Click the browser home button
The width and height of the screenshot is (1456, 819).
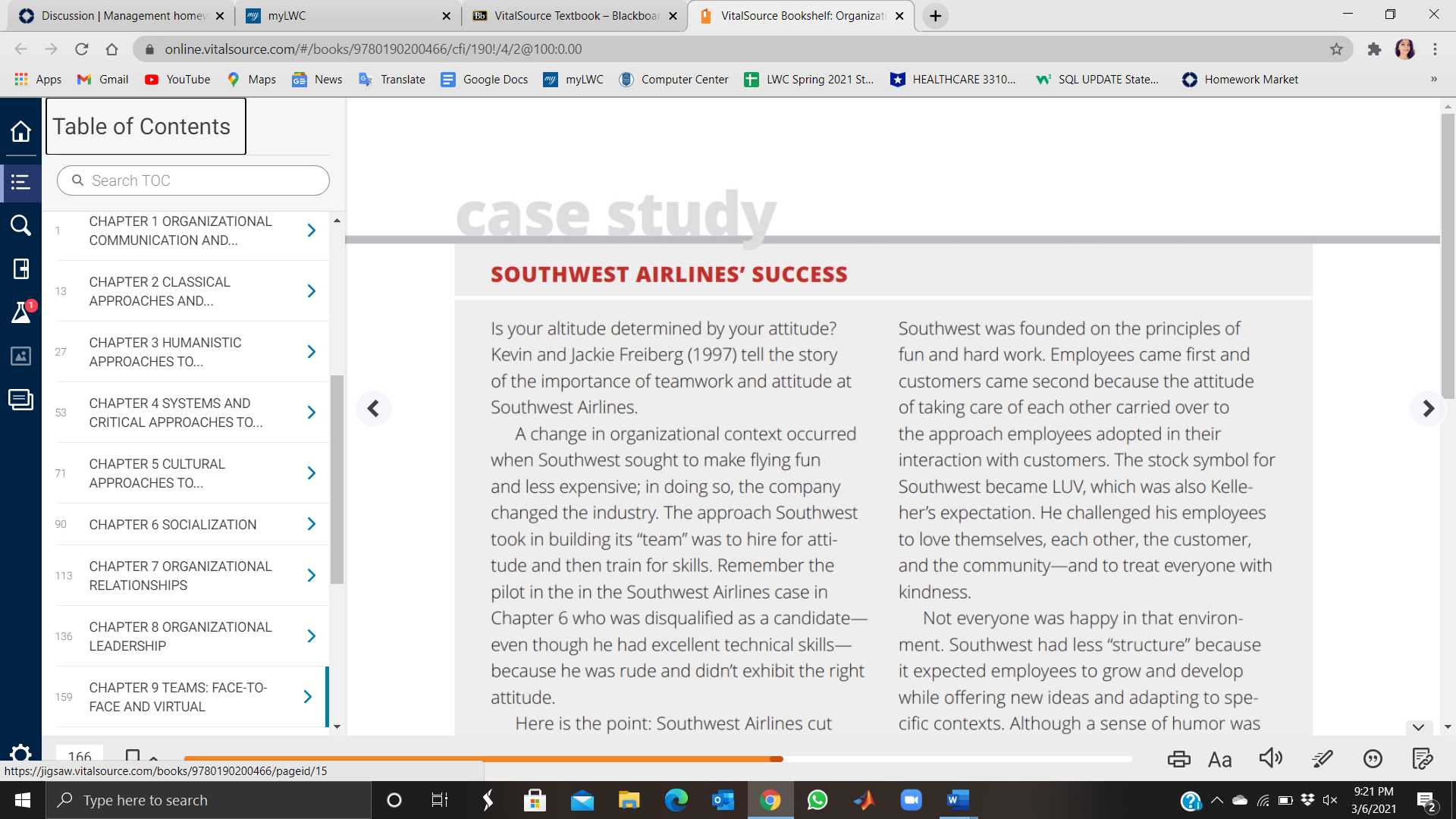click(x=111, y=49)
